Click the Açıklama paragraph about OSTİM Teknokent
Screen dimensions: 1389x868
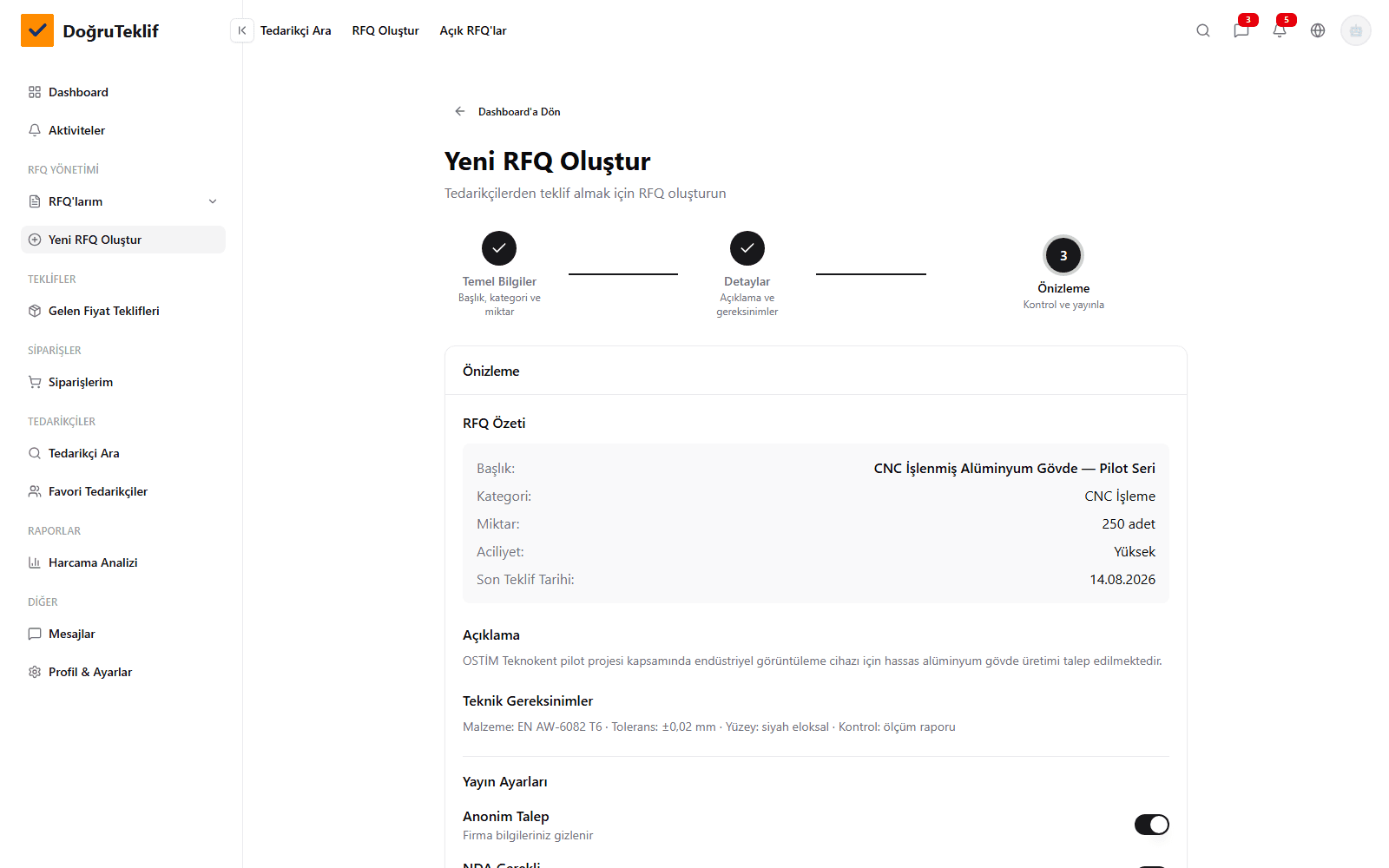813,661
